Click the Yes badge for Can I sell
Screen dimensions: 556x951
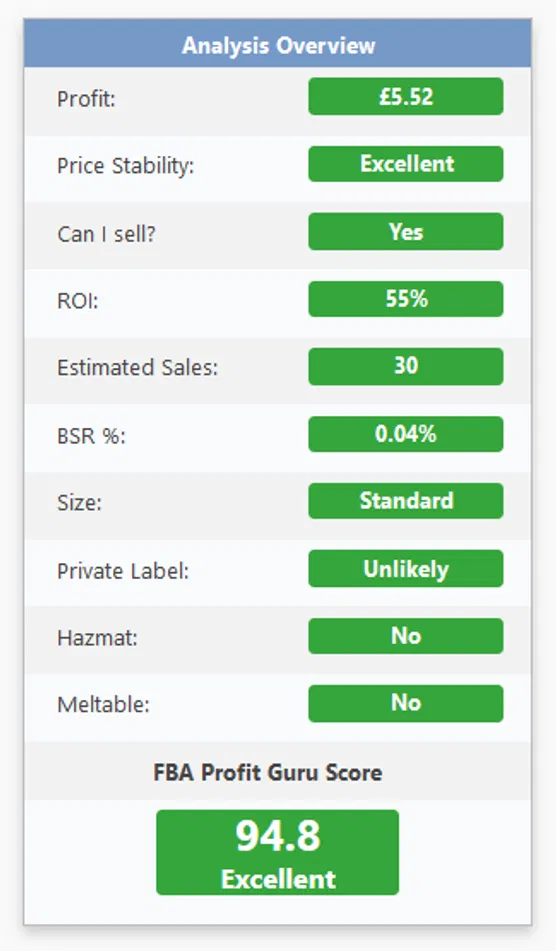point(406,231)
